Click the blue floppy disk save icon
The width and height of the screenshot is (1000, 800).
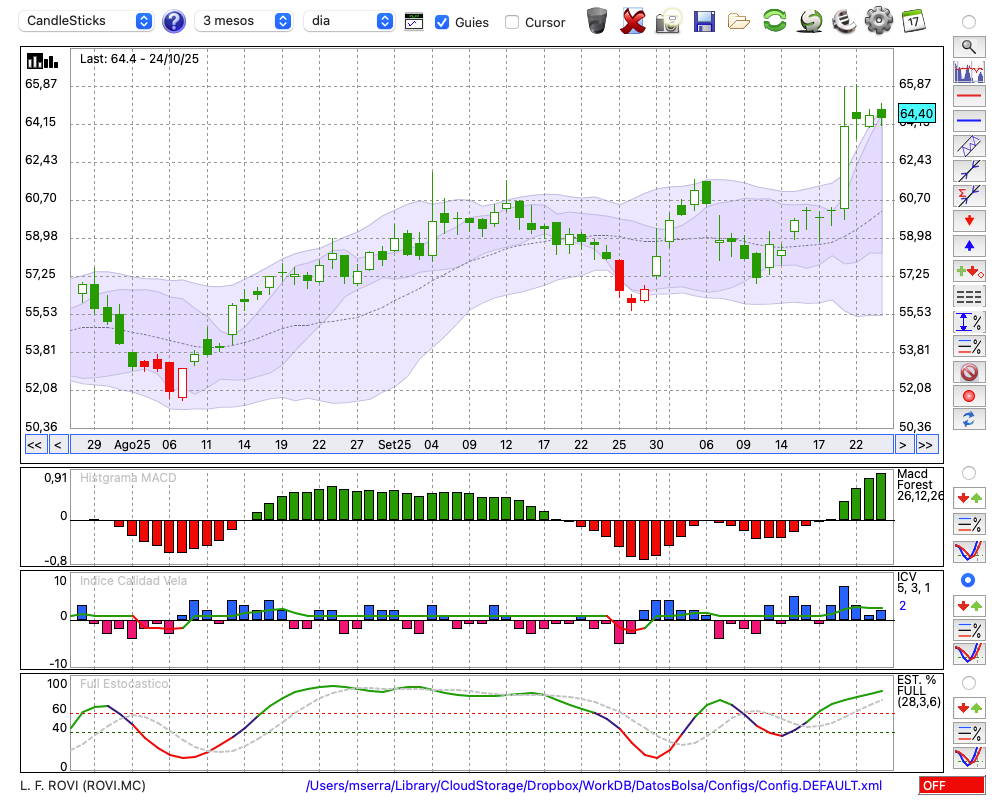click(704, 21)
